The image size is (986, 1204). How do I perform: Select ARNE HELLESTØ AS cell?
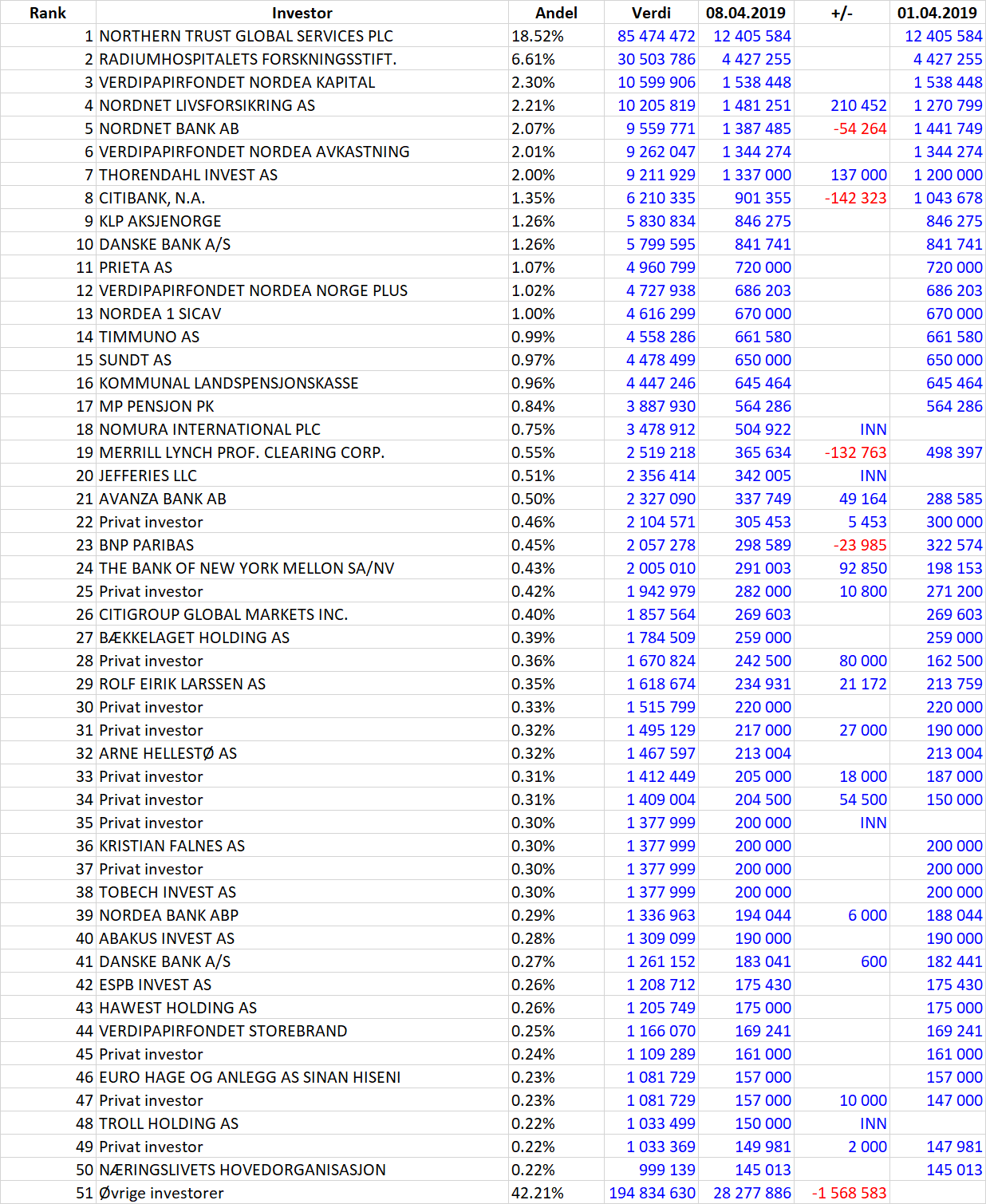tap(302, 753)
